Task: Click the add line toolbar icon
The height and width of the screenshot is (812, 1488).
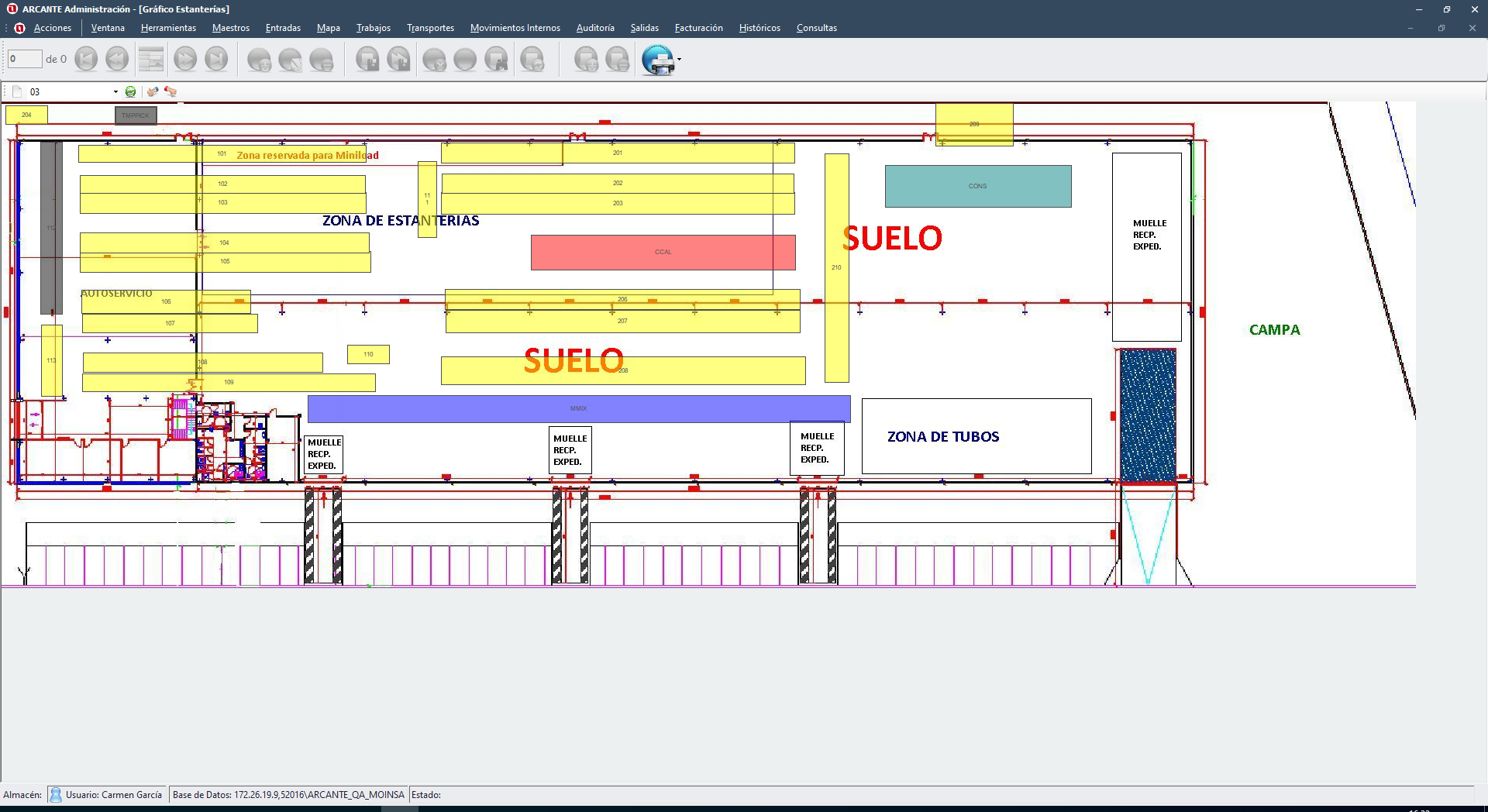Action: coord(587,60)
